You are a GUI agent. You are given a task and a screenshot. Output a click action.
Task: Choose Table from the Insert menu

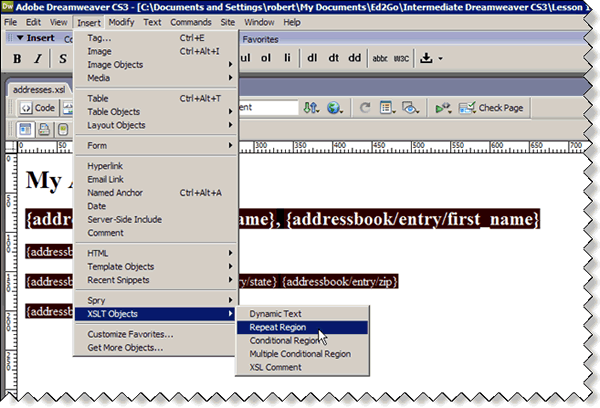155,98
